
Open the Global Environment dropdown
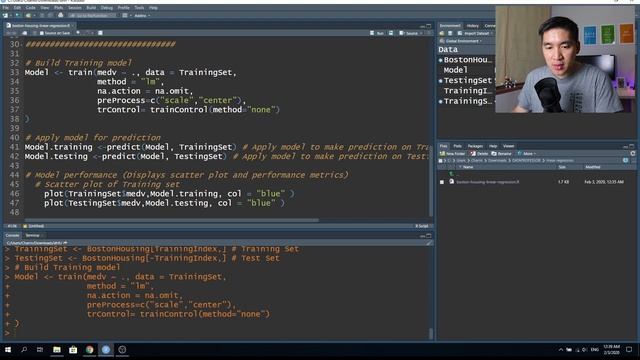tap(461, 41)
